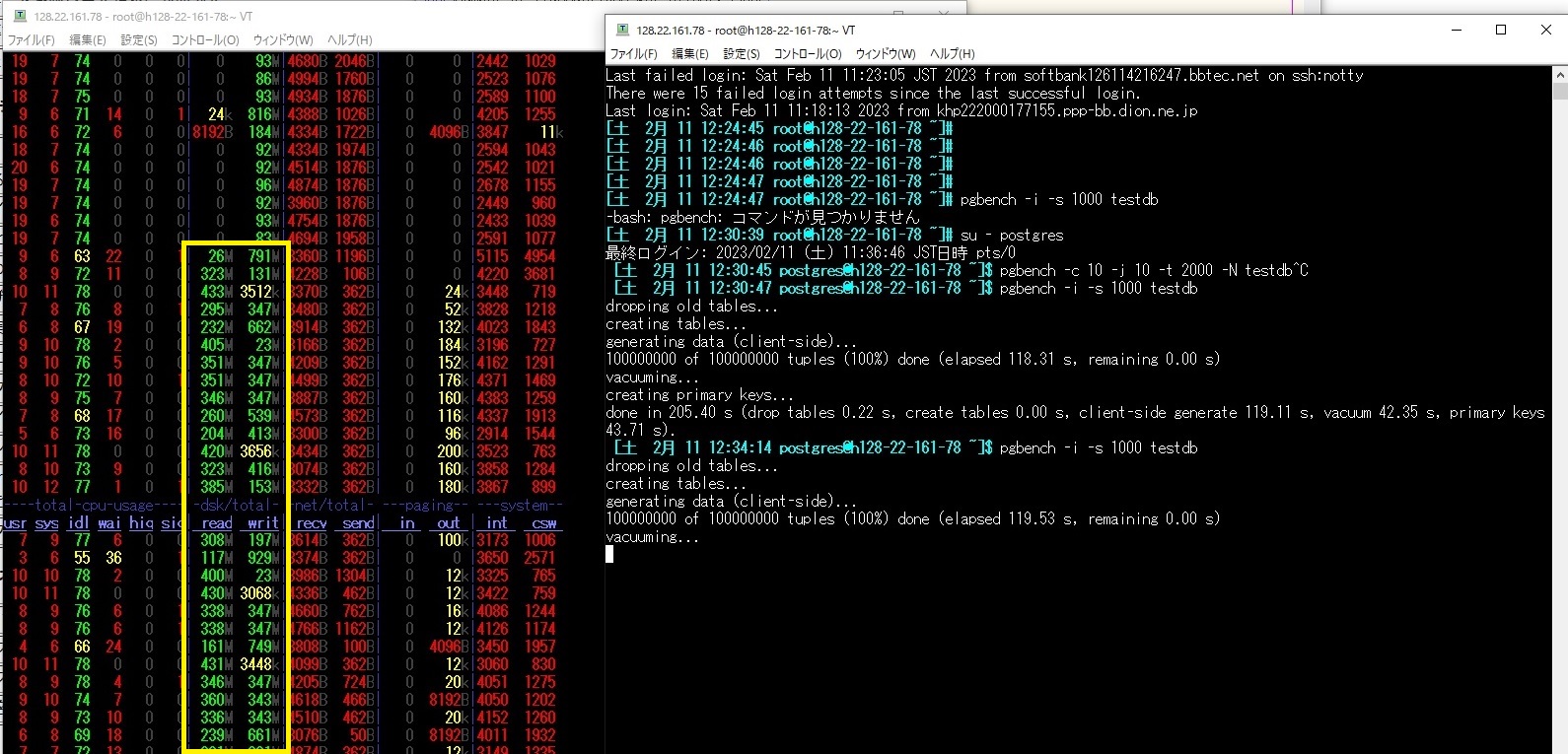Click disk write value '3448k'

tap(259, 664)
